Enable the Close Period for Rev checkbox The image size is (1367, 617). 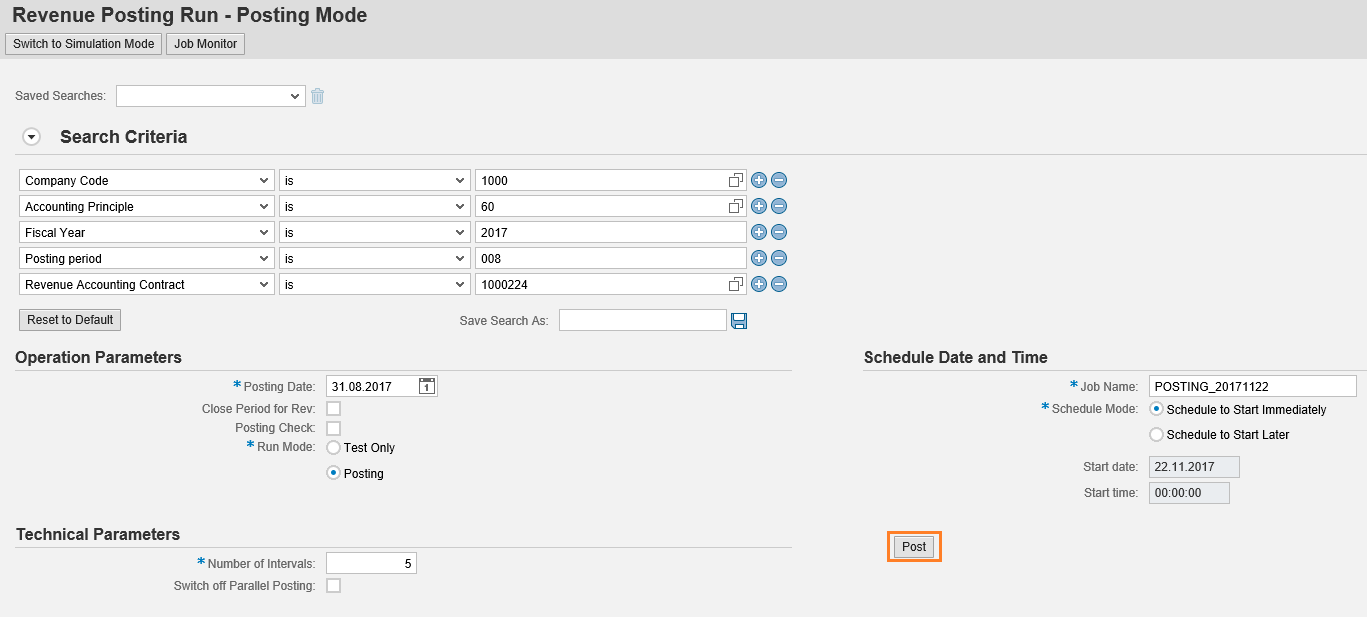pos(333,408)
